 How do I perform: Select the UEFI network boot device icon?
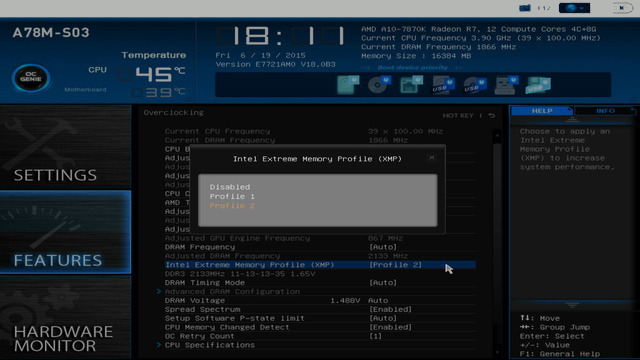411,85
